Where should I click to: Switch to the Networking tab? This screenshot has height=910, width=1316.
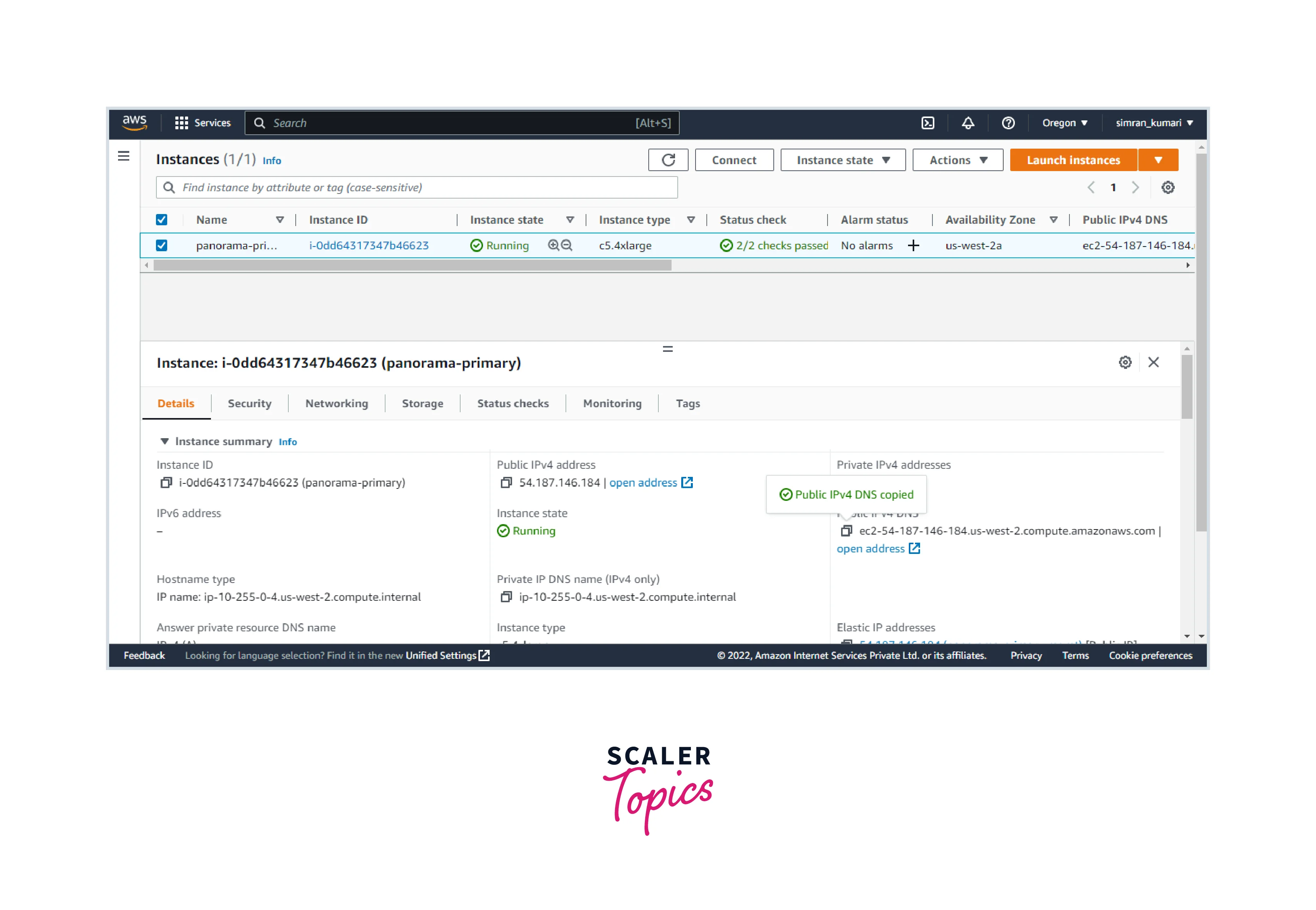[x=336, y=404]
